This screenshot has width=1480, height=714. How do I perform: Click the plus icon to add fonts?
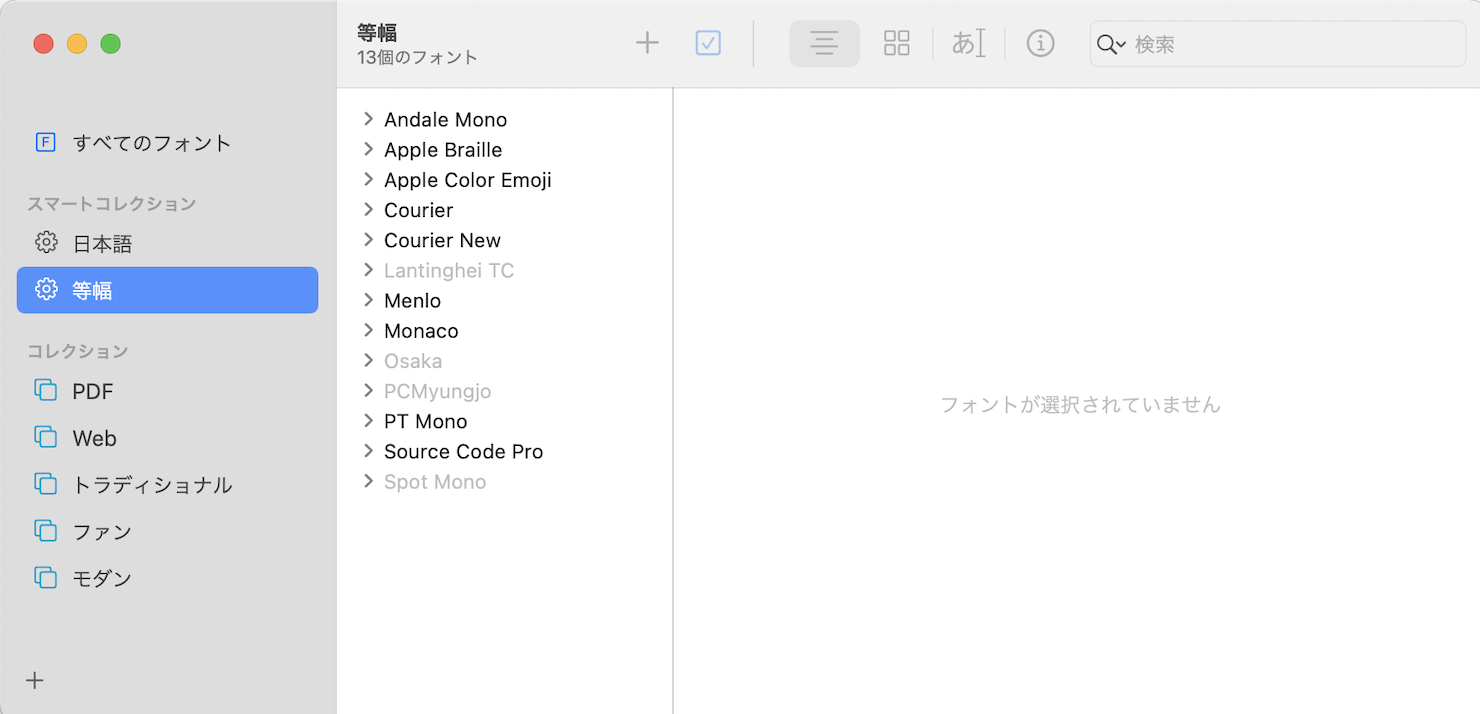tap(647, 43)
